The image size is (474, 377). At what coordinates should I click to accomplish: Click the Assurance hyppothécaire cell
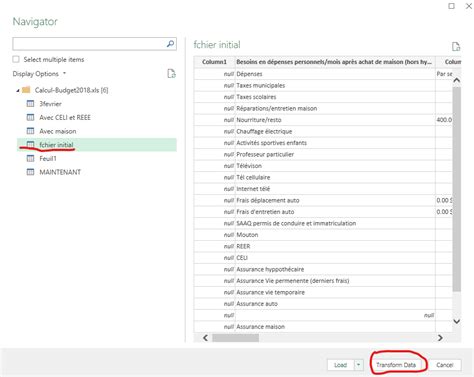pos(335,269)
